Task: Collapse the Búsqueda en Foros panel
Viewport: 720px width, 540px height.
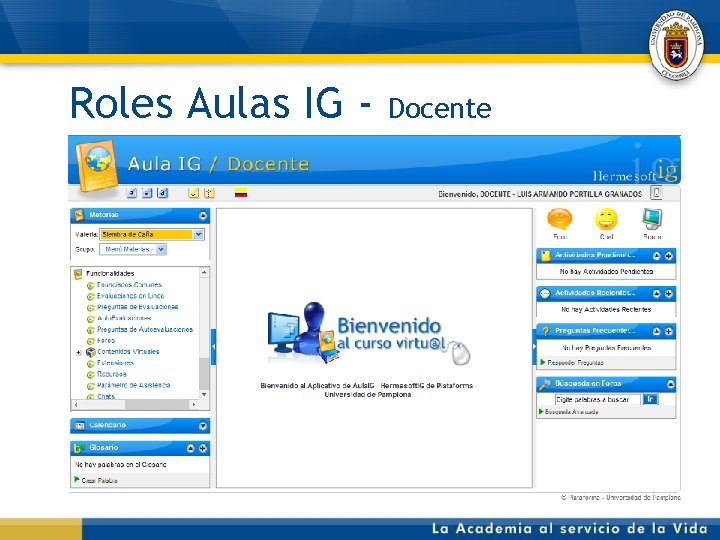Action: (670, 384)
